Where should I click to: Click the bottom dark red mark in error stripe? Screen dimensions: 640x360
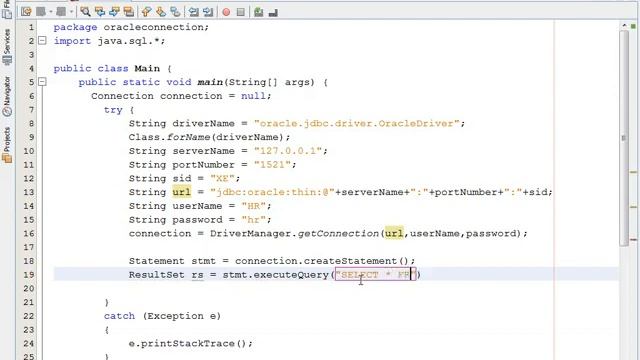point(633,240)
